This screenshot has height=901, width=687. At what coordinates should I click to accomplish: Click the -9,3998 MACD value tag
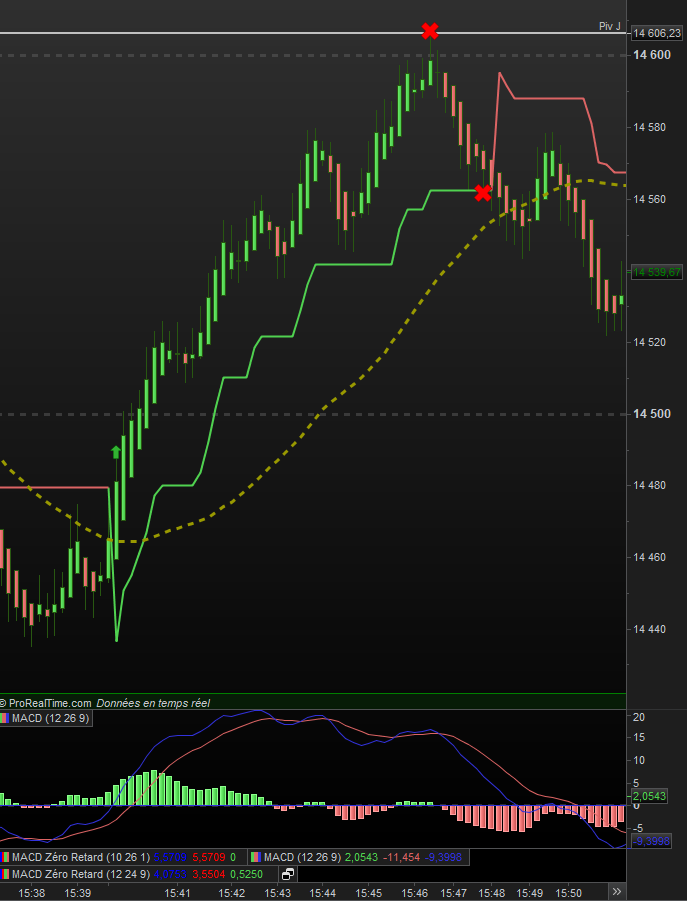pos(651,842)
